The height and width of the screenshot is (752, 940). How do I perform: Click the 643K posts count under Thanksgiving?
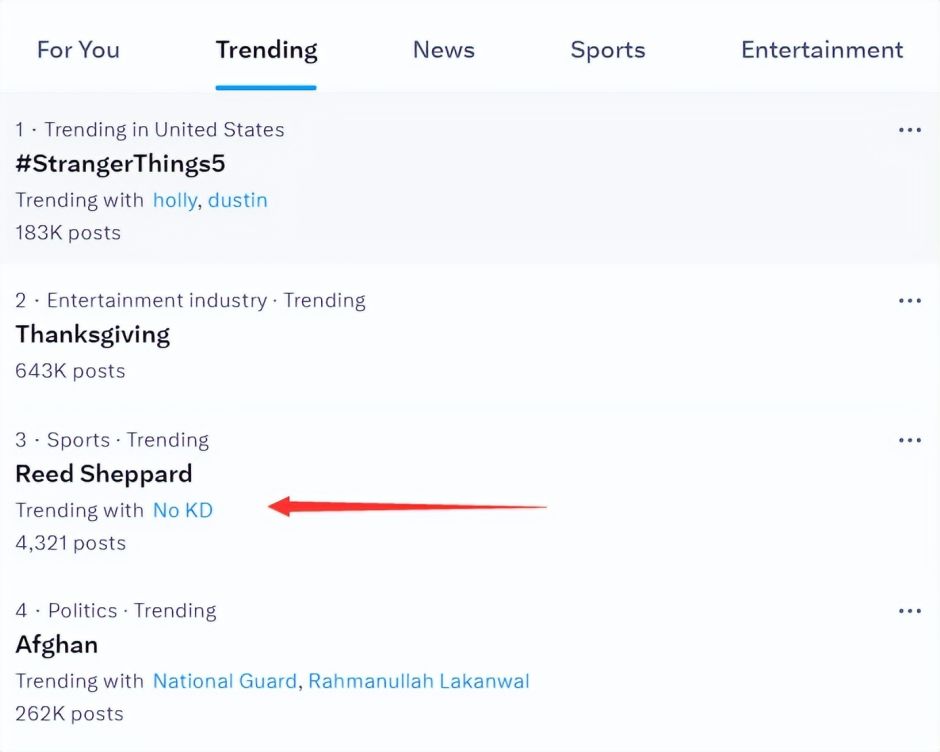point(70,371)
